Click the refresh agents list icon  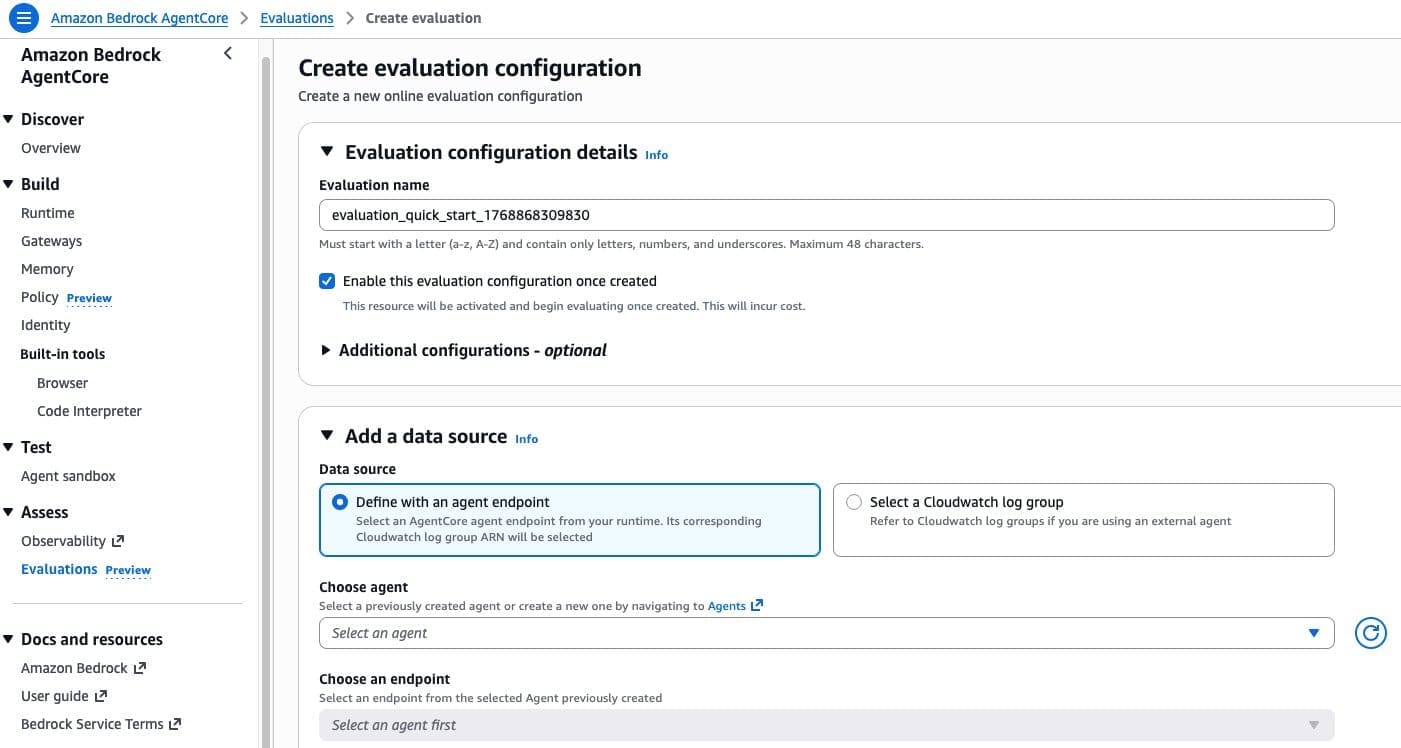tap(1370, 633)
